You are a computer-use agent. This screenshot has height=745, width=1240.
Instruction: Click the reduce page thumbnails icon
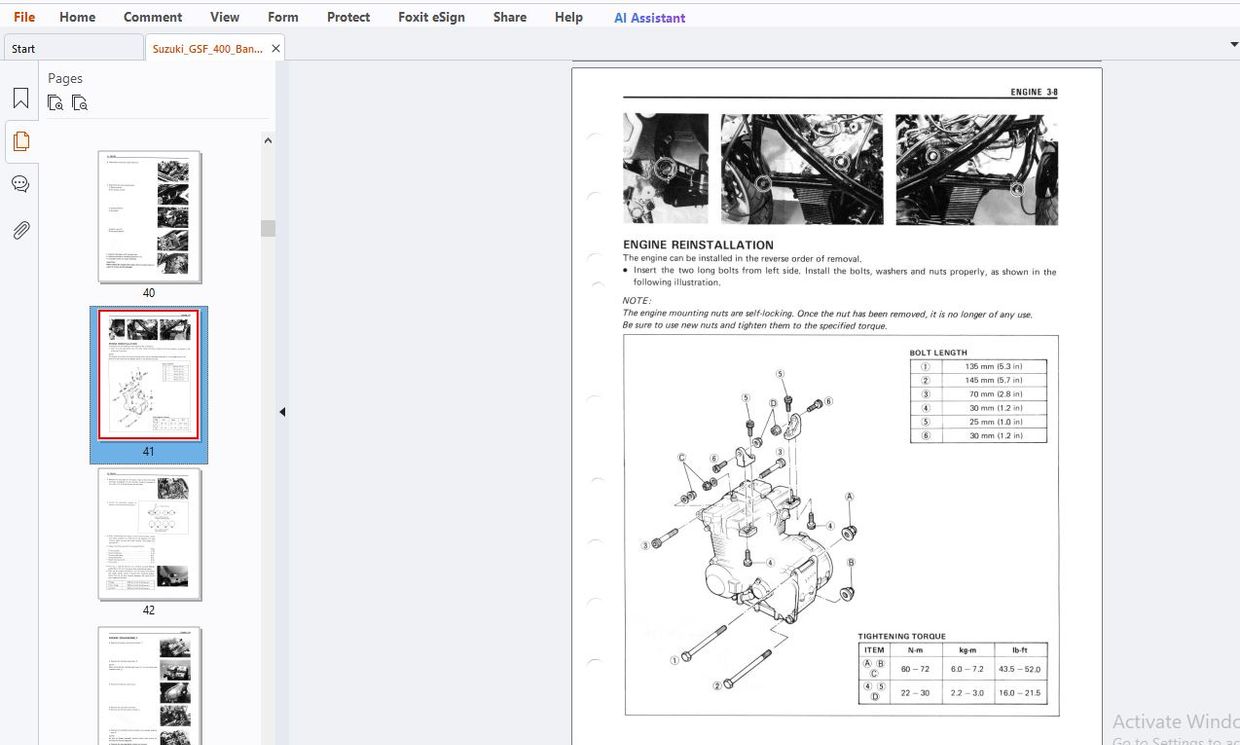click(x=55, y=102)
